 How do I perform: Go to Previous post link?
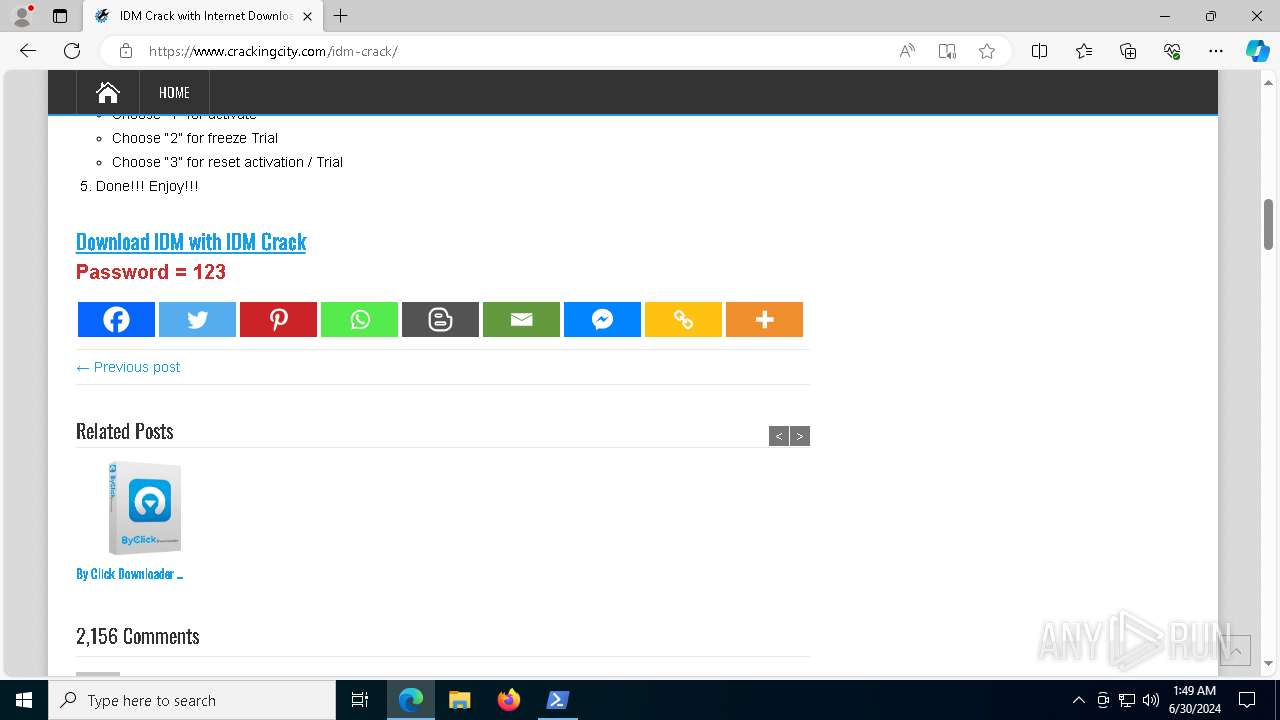(x=128, y=367)
